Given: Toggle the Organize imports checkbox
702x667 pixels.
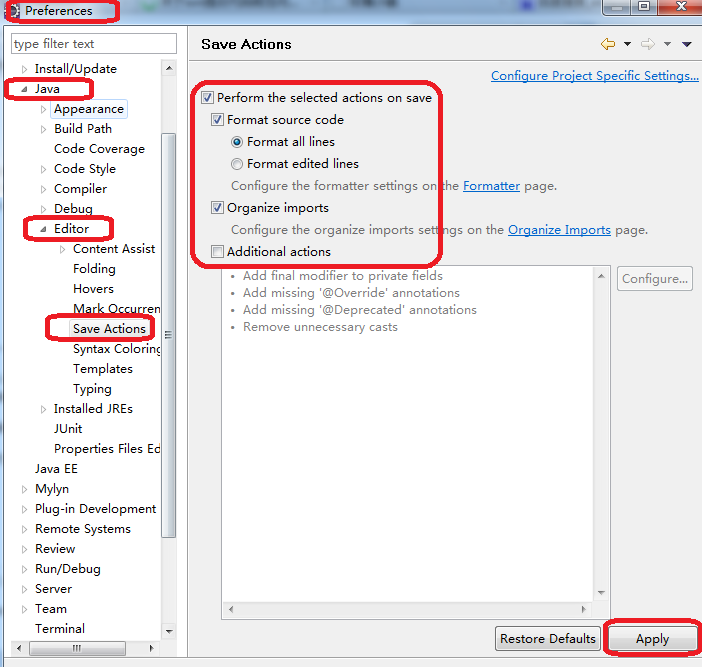Looking at the screenshot, I should (x=217, y=208).
